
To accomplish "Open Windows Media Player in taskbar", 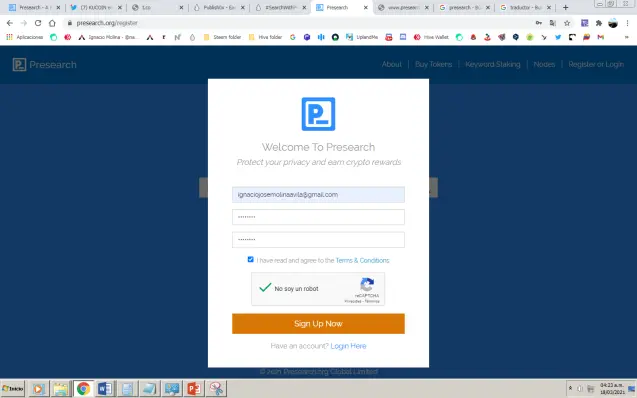I will tap(39, 389).
